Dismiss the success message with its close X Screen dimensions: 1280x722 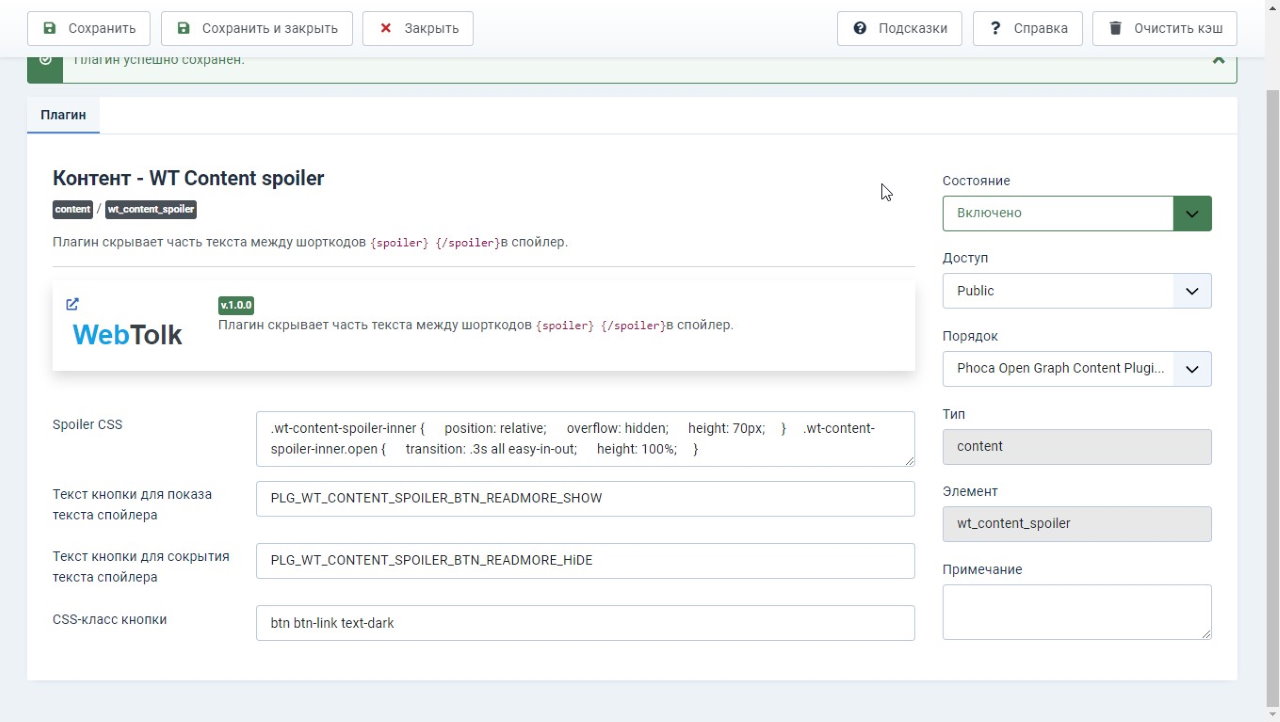[x=1218, y=61]
